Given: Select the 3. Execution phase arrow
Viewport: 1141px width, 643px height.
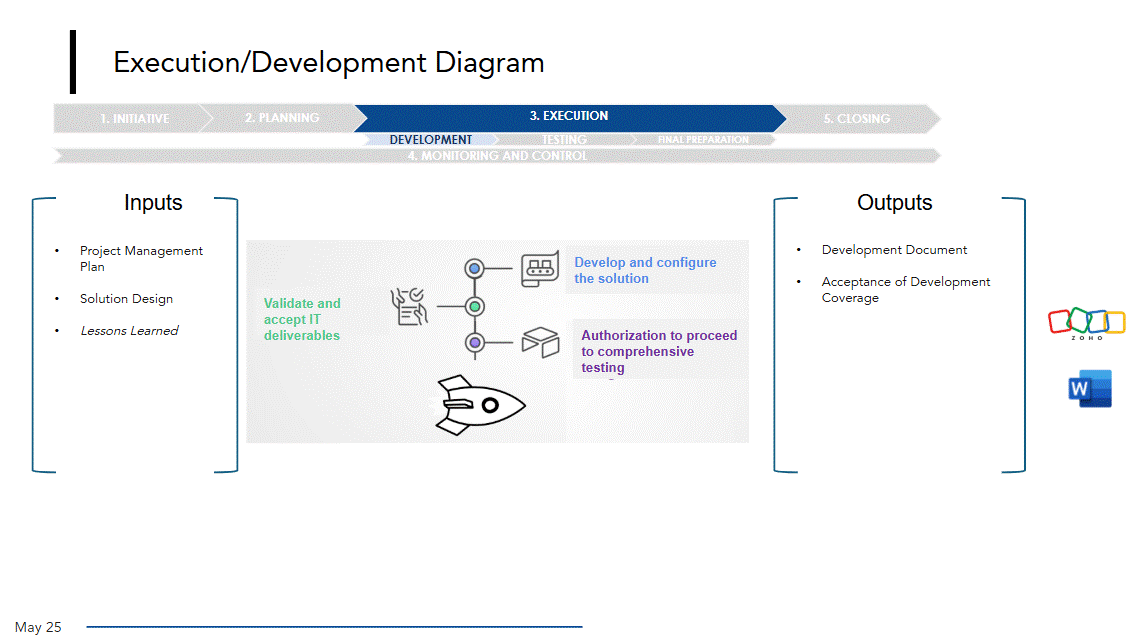Looking at the screenshot, I should pyautogui.click(x=568, y=117).
